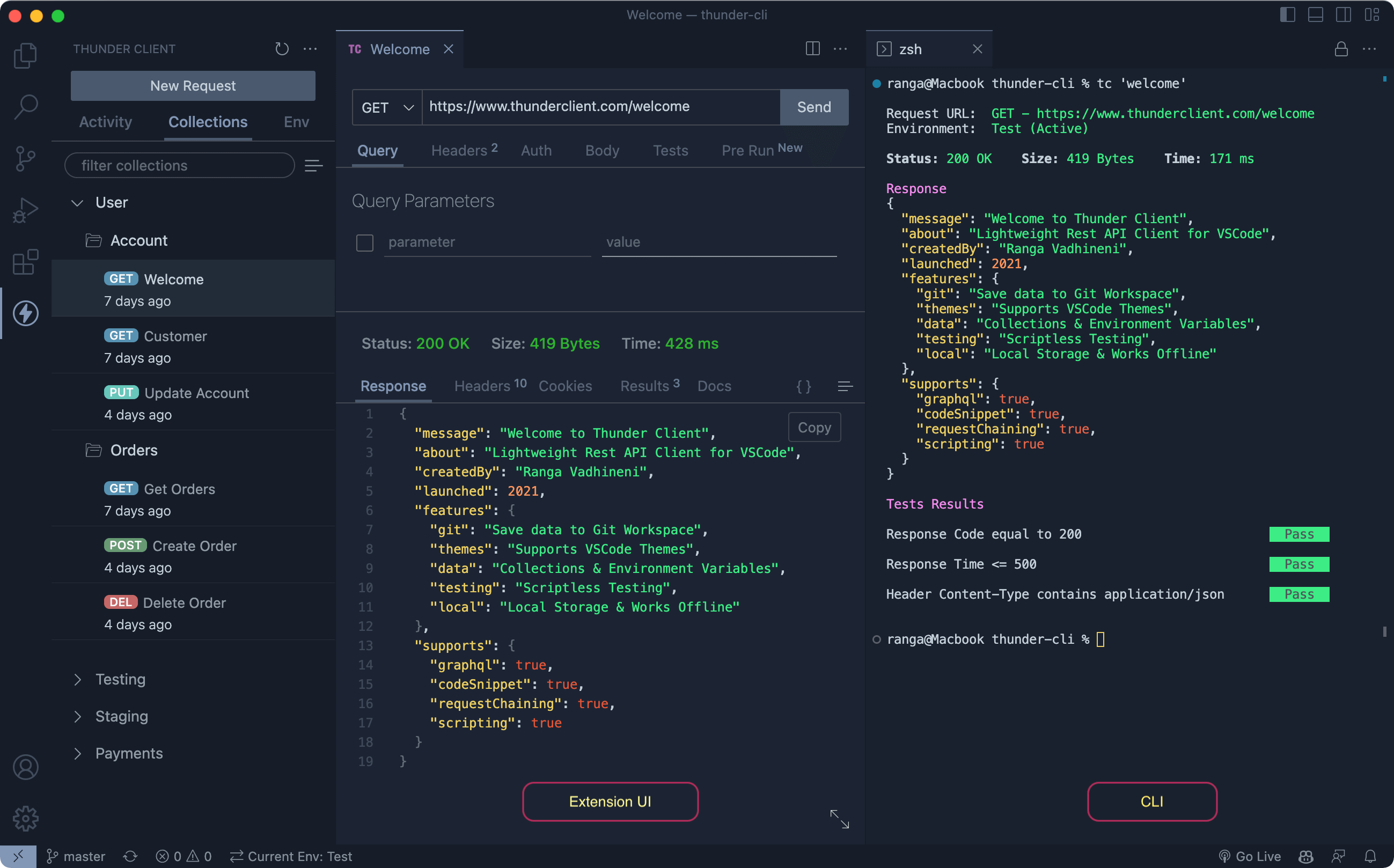Toggle the secondary side bar

[1344, 15]
